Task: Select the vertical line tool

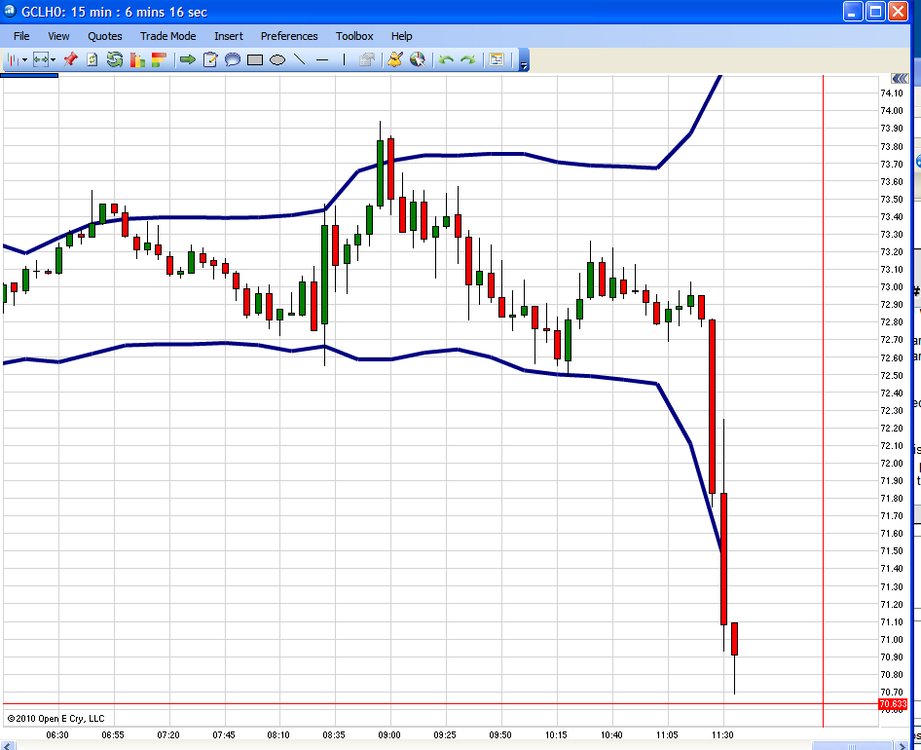Action: tap(344, 60)
